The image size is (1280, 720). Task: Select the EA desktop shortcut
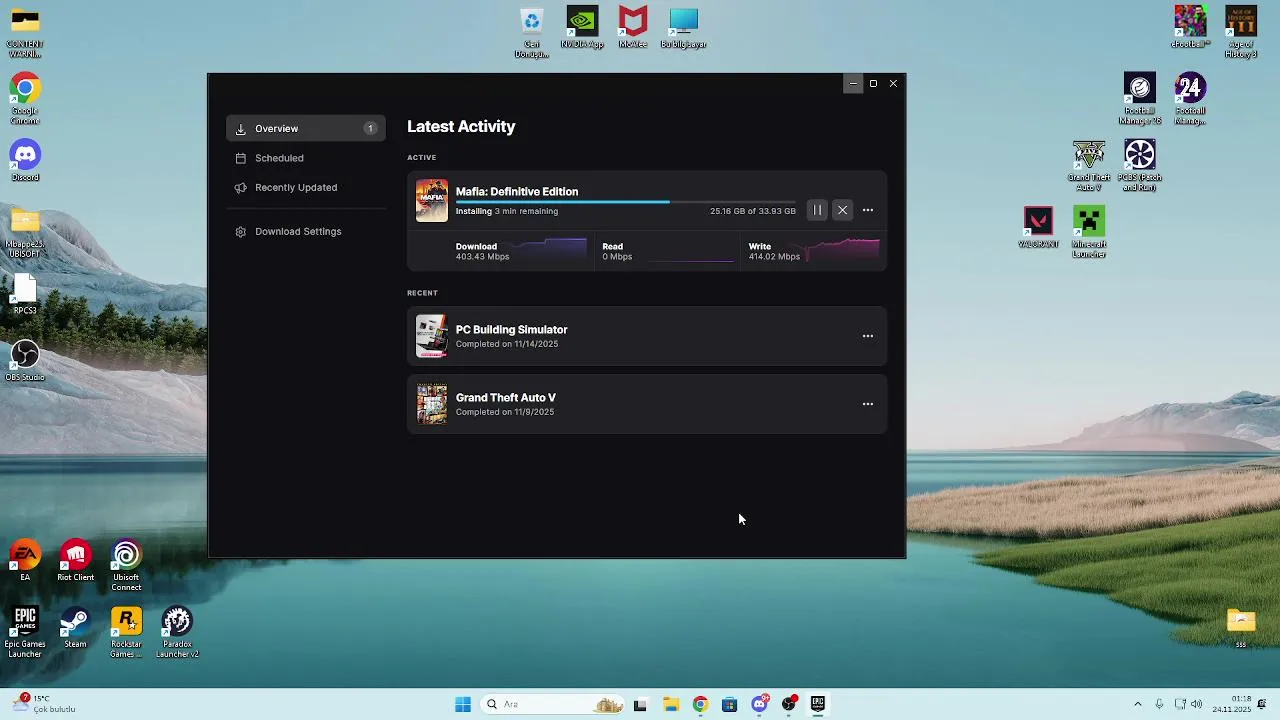(x=25, y=561)
